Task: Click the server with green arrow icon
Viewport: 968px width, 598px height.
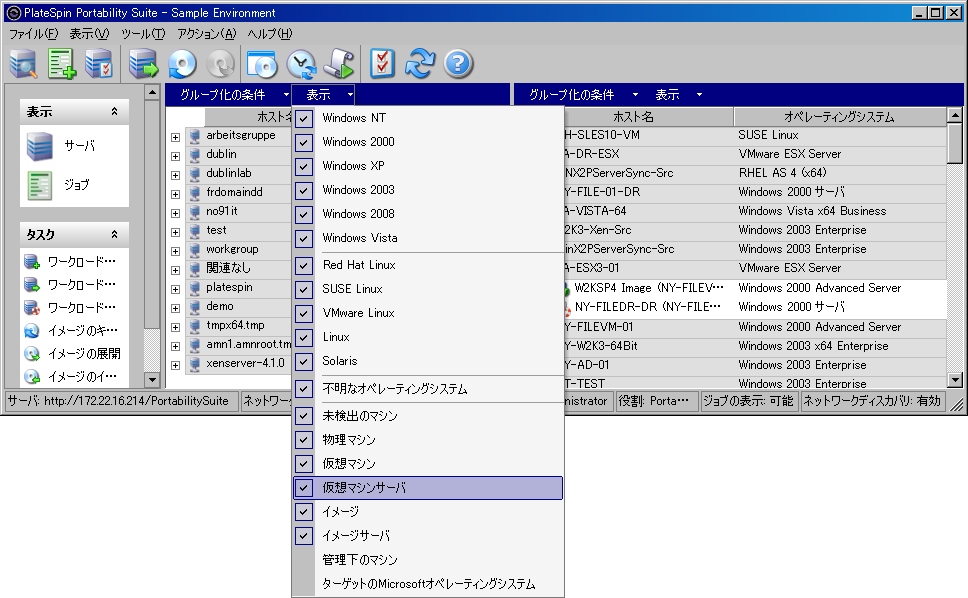Action: [143, 64]
